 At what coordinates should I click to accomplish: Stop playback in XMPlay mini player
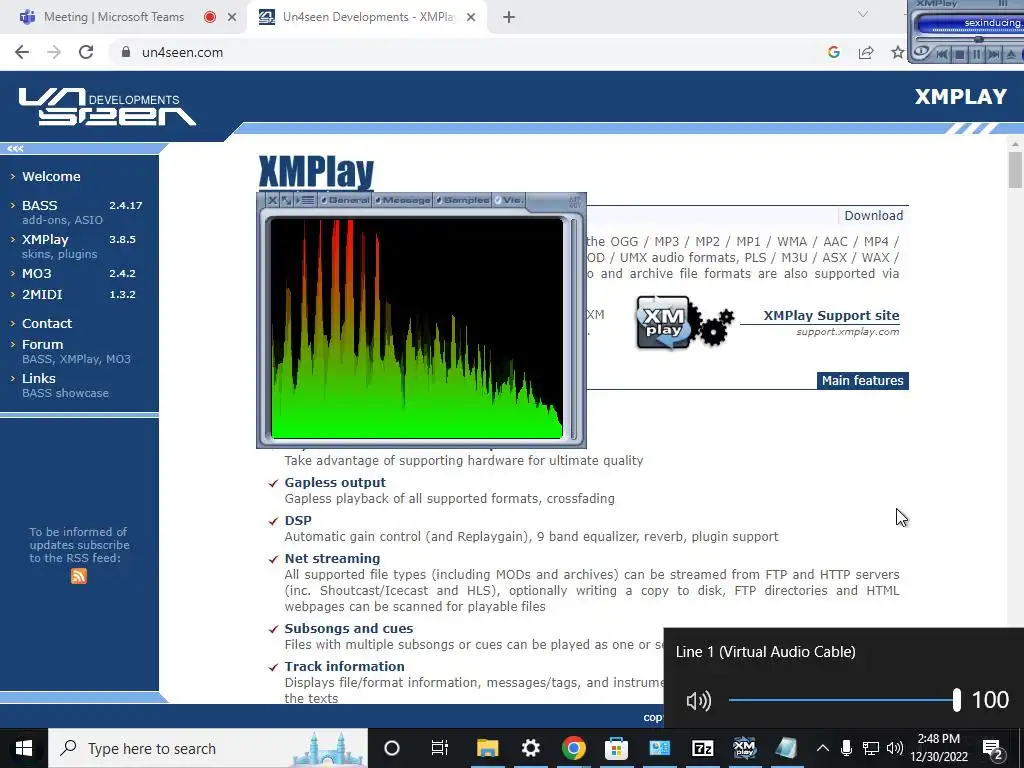[959, 54]
